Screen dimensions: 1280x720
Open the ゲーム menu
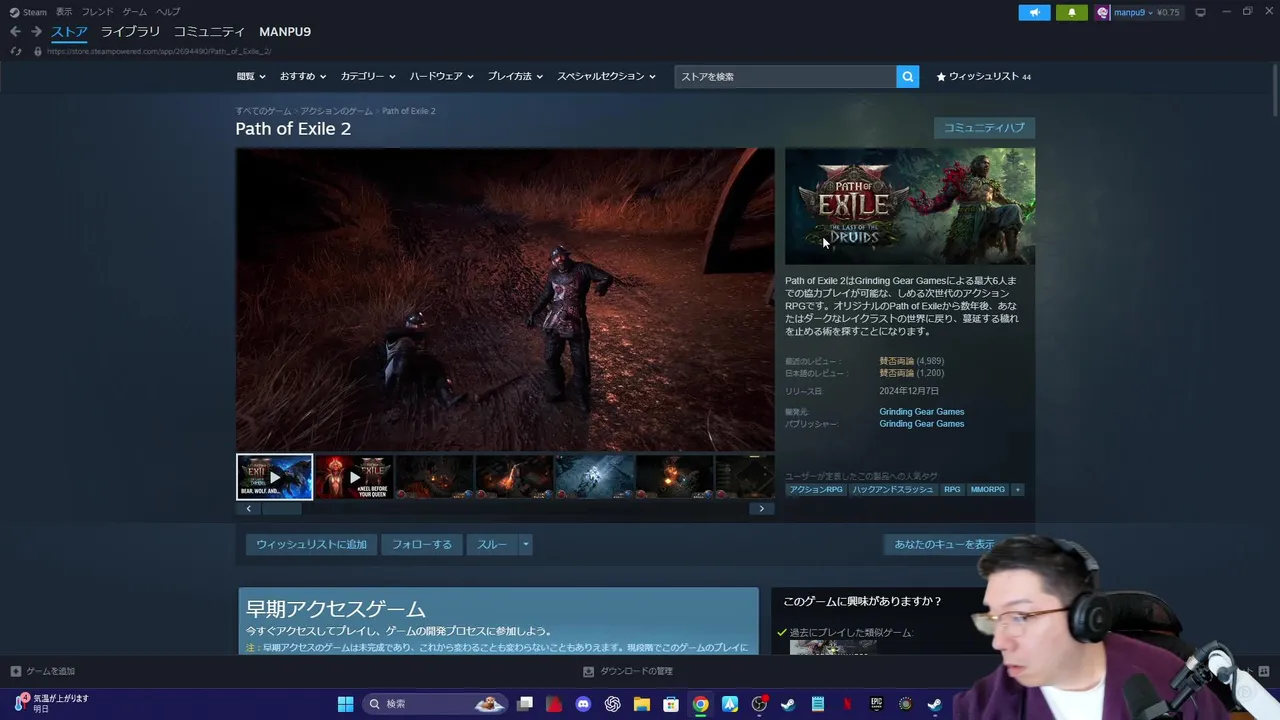135,12
